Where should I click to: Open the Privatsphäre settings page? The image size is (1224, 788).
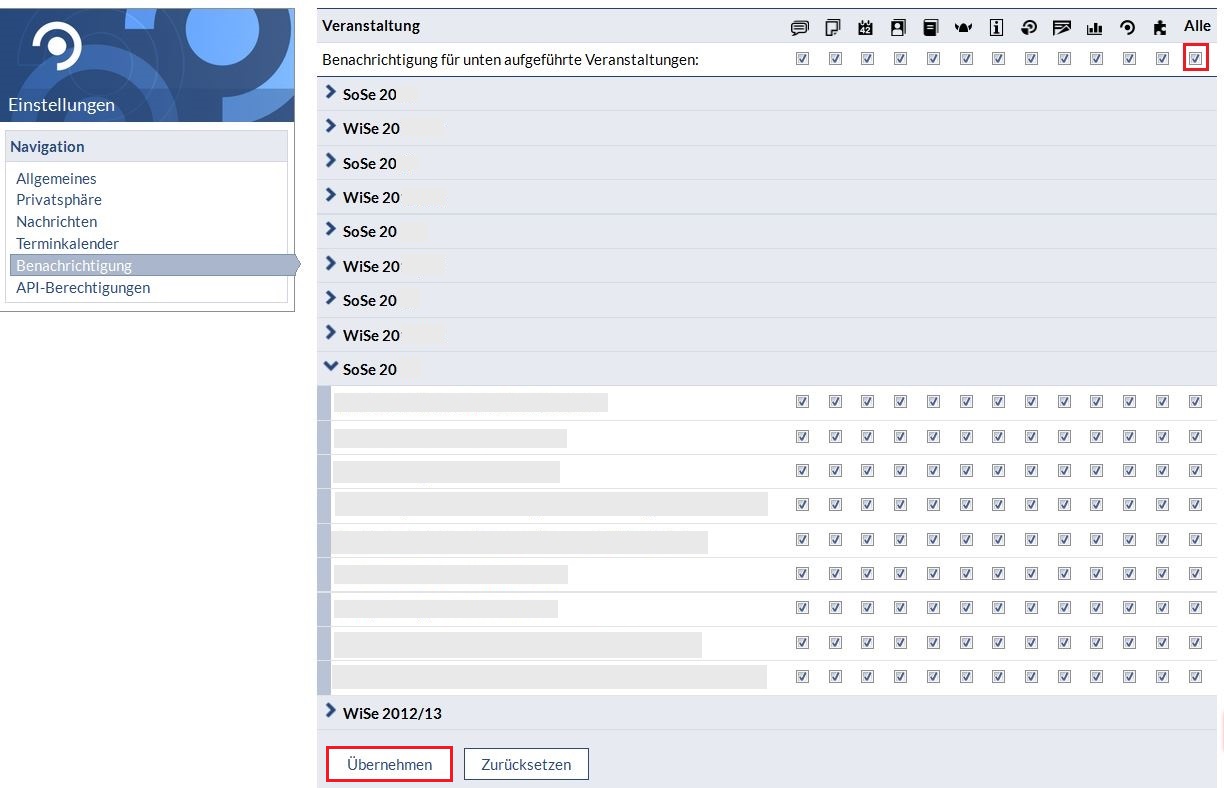tap(59, 200)
